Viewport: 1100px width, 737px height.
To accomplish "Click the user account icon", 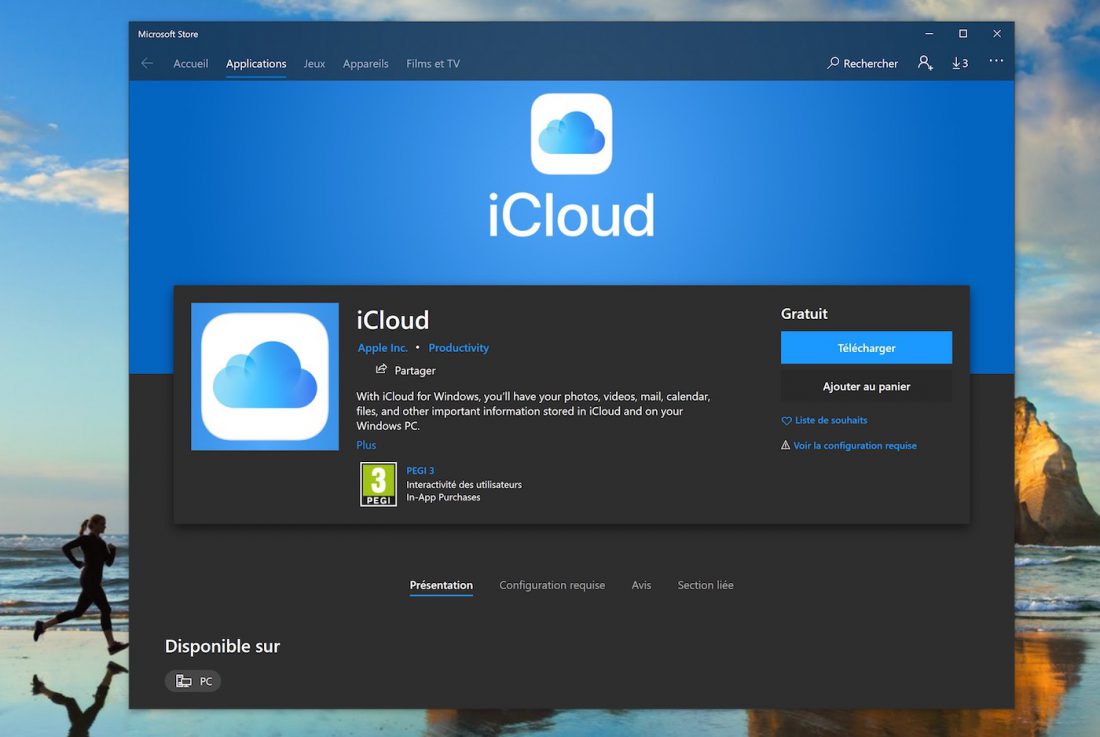I will click(925, 62).
